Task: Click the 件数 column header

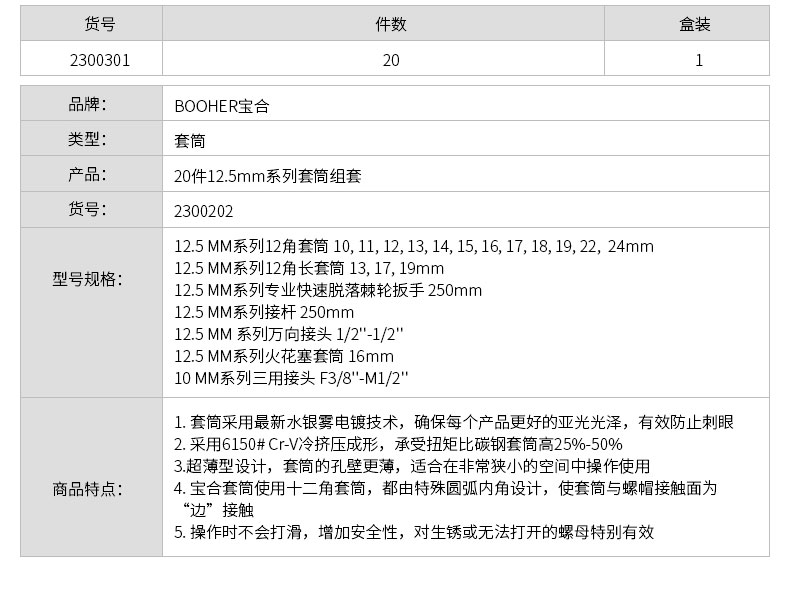Action: click(x=391, y=25)
